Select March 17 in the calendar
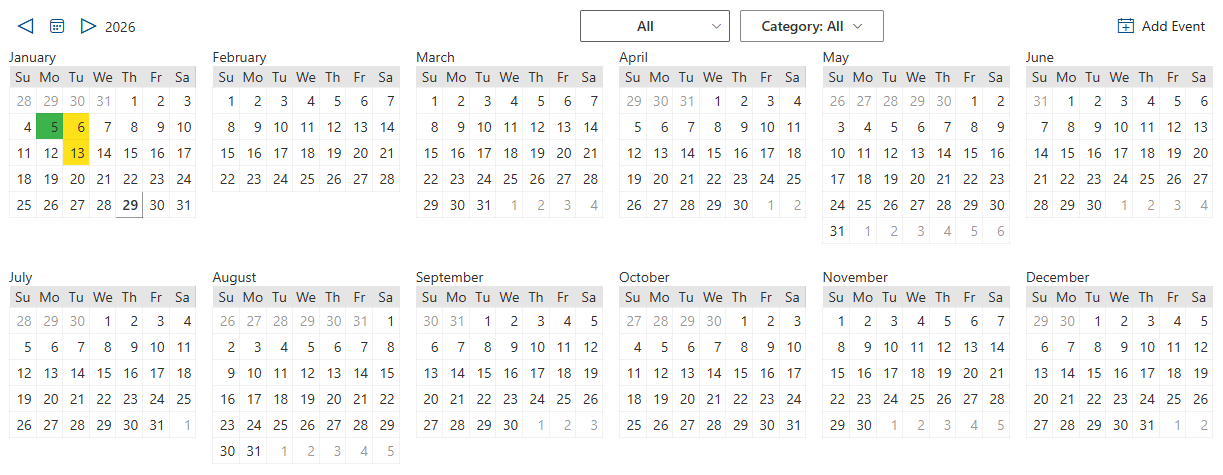The image size is (1223, 475). coord(484,153)
